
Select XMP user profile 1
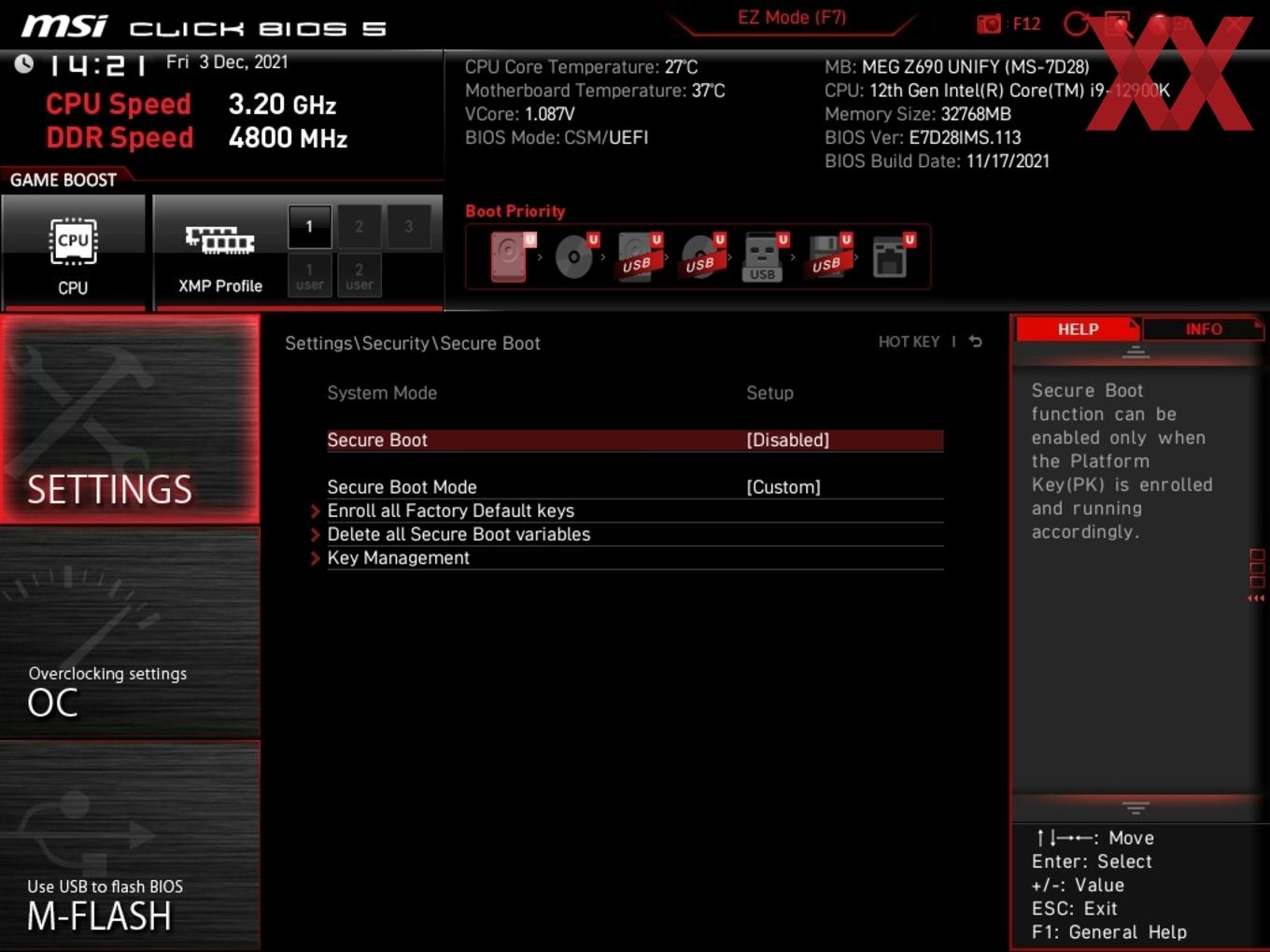coord(309,275)
